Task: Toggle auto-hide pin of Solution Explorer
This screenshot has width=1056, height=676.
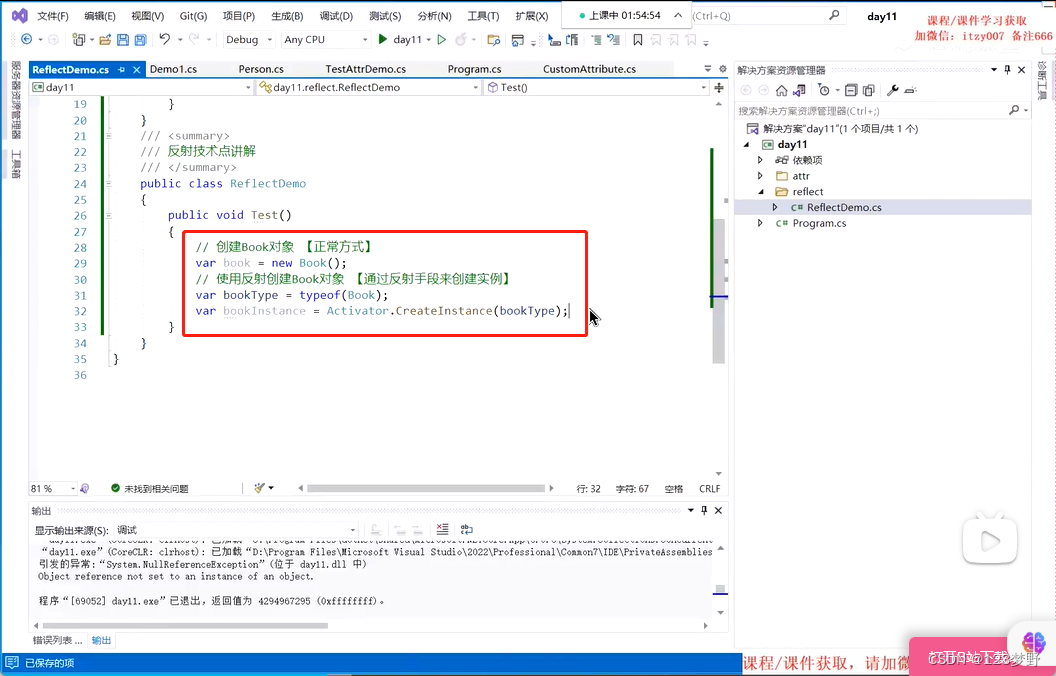Action: (x=1008, y=69)
